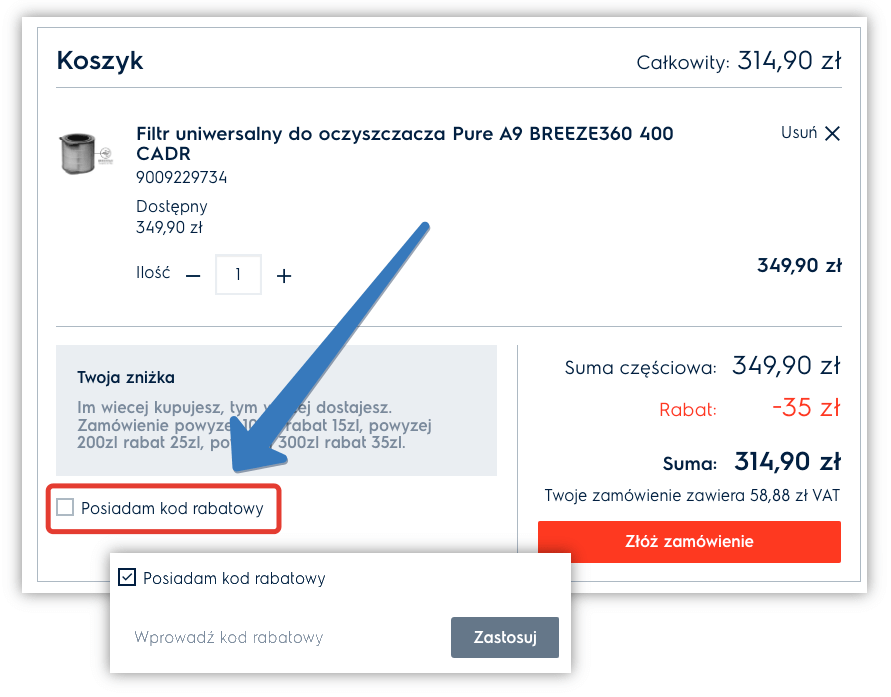The height and width of the screenshot is (697, 891).
Task: Click the plus icon to increase quantity
Action: point(284,273)
